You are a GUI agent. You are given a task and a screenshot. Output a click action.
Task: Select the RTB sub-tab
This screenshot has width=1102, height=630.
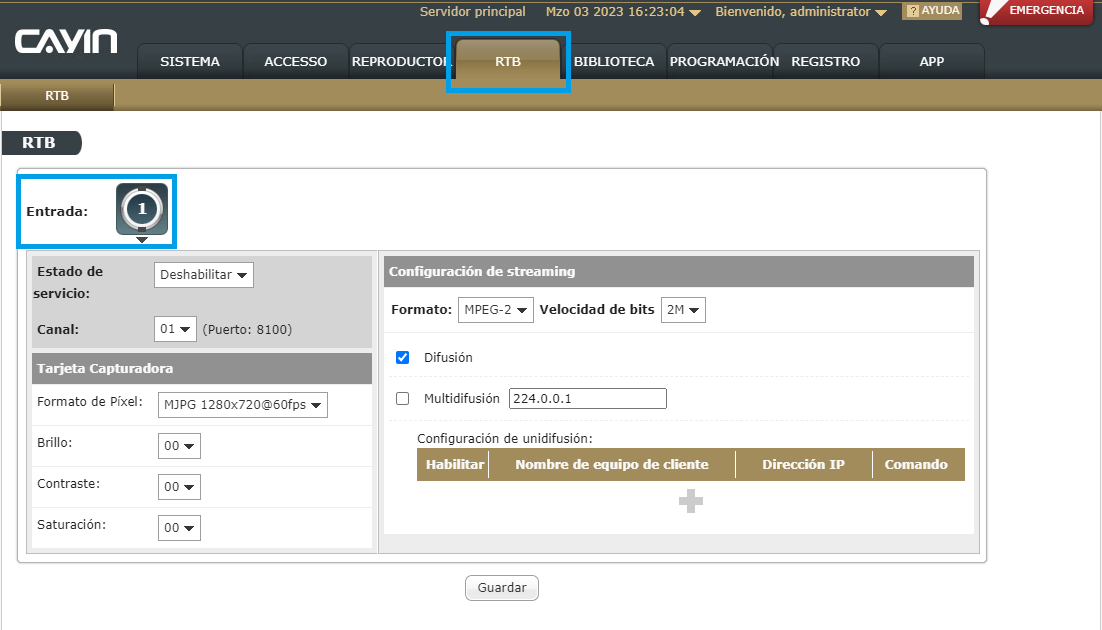(x=57, y=96)
